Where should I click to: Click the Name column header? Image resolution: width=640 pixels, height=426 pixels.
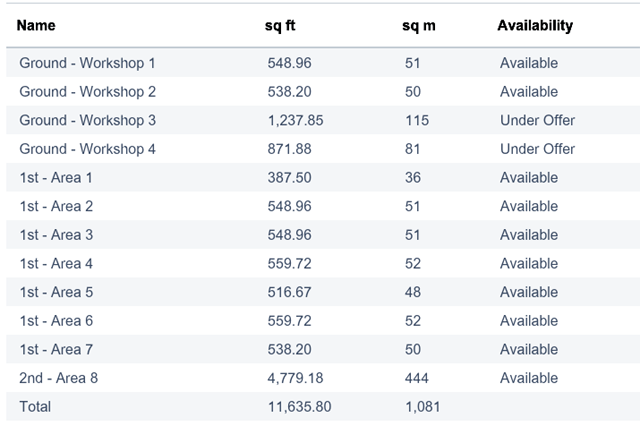tap(36, 25)
